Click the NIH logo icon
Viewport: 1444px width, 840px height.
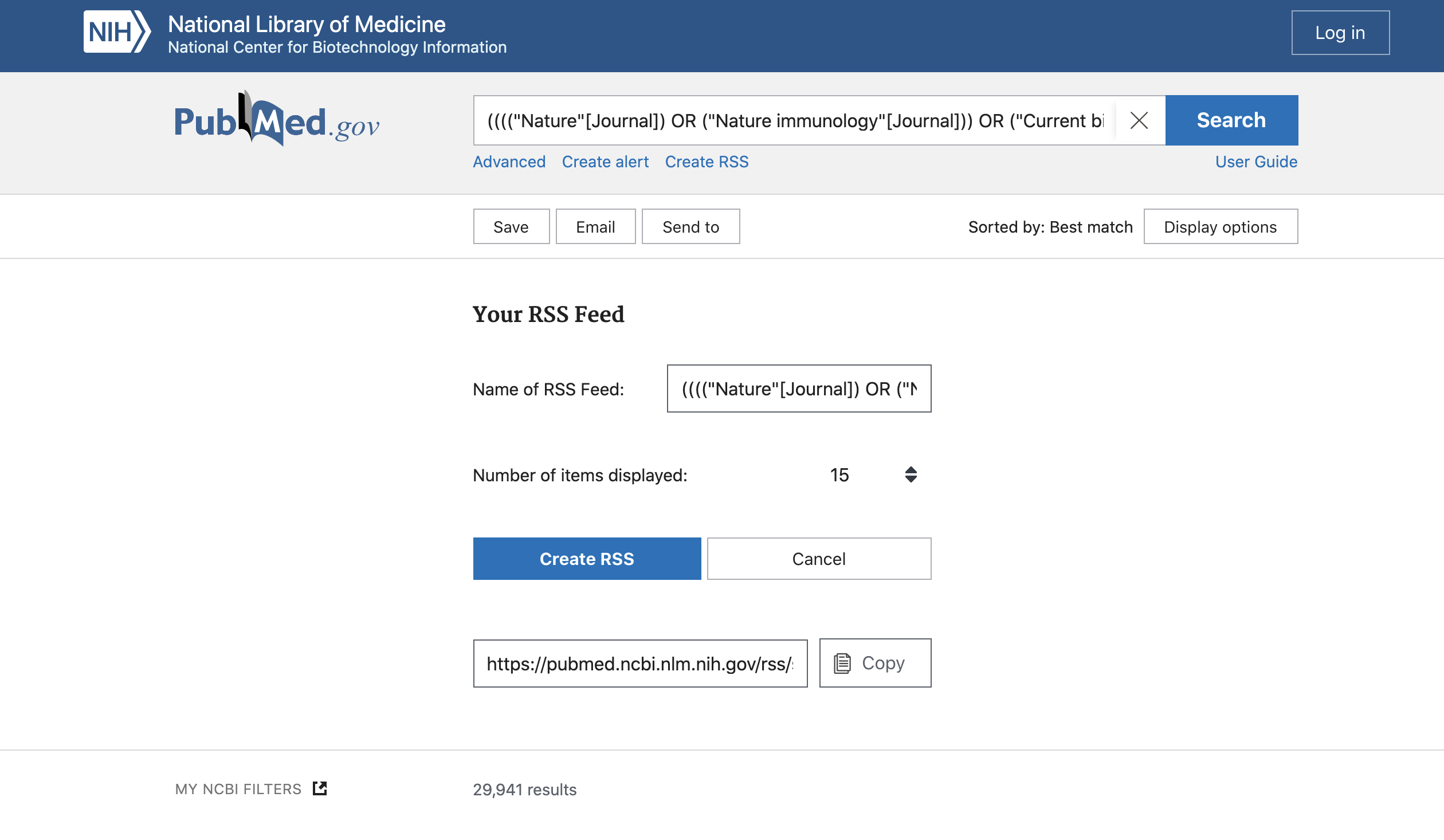point(117,32)
